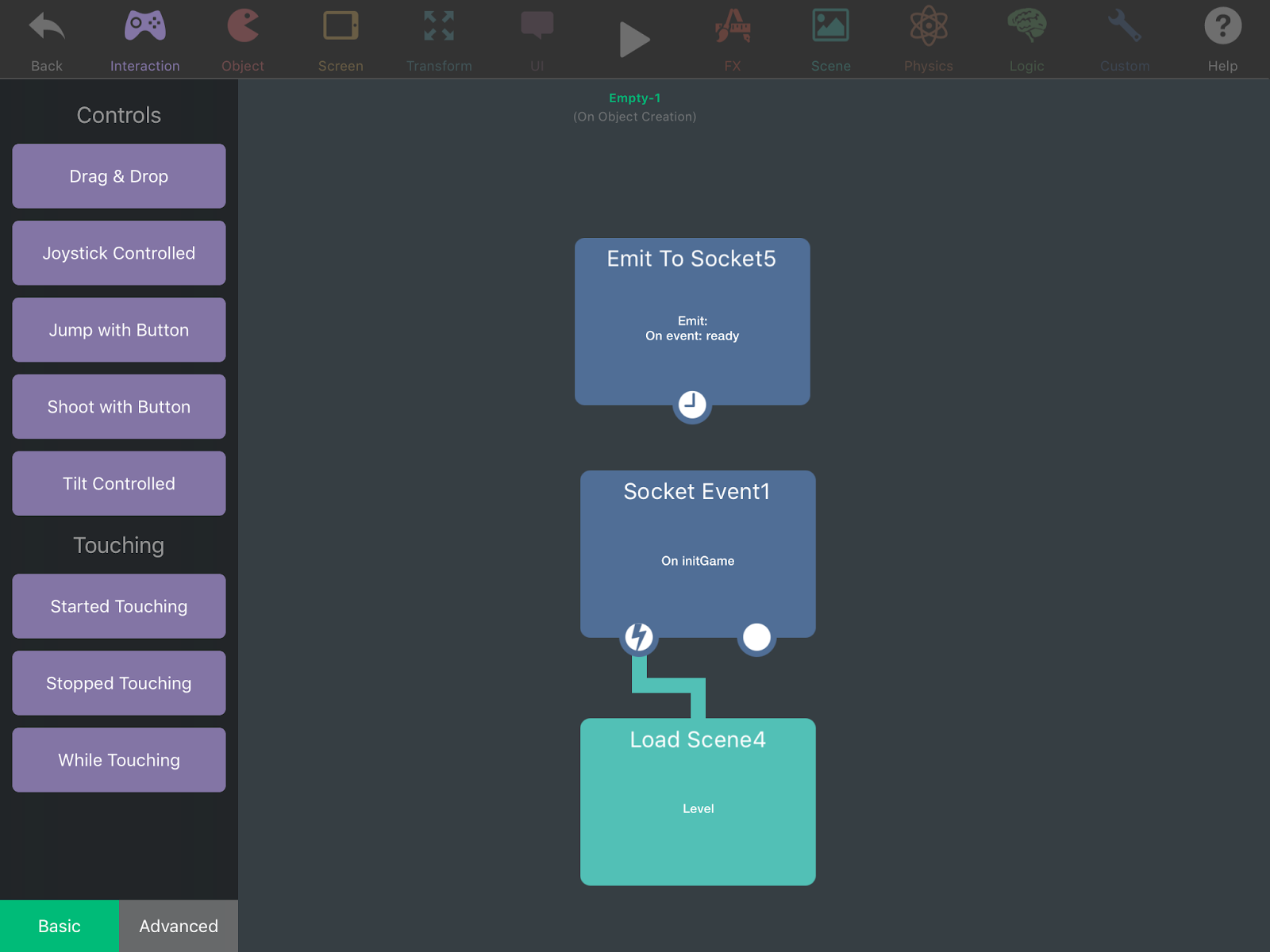Click the lightning output on Socket Event1

pos(639,637)
